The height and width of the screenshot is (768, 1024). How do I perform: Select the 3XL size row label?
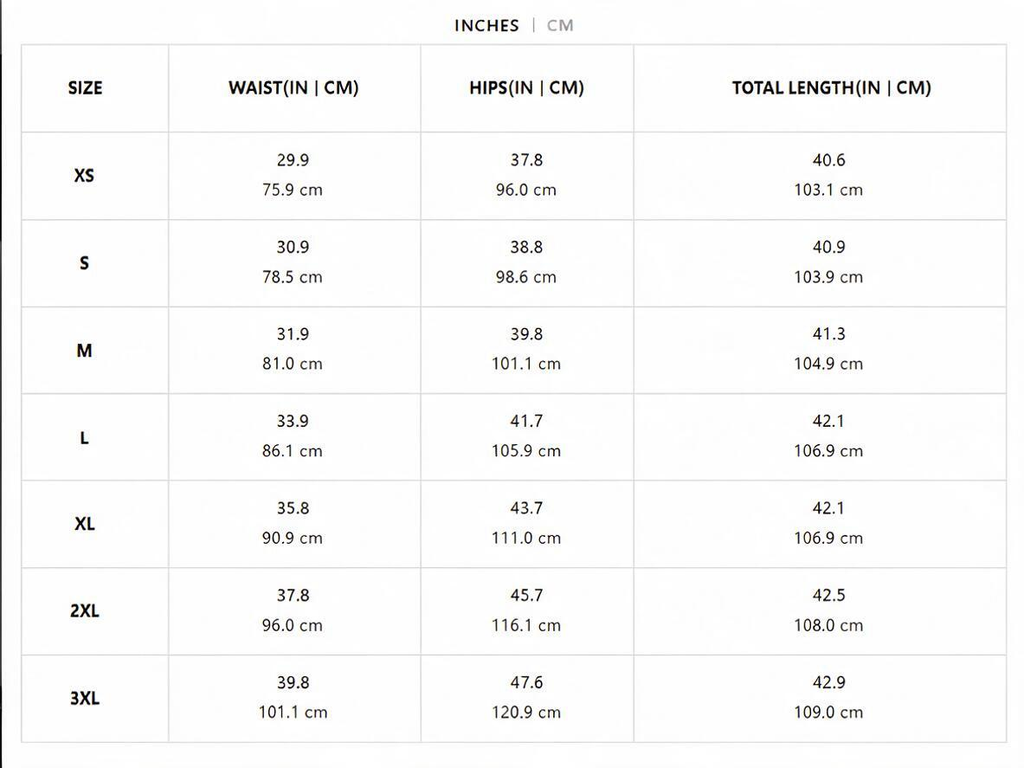(x=84, y=698)
